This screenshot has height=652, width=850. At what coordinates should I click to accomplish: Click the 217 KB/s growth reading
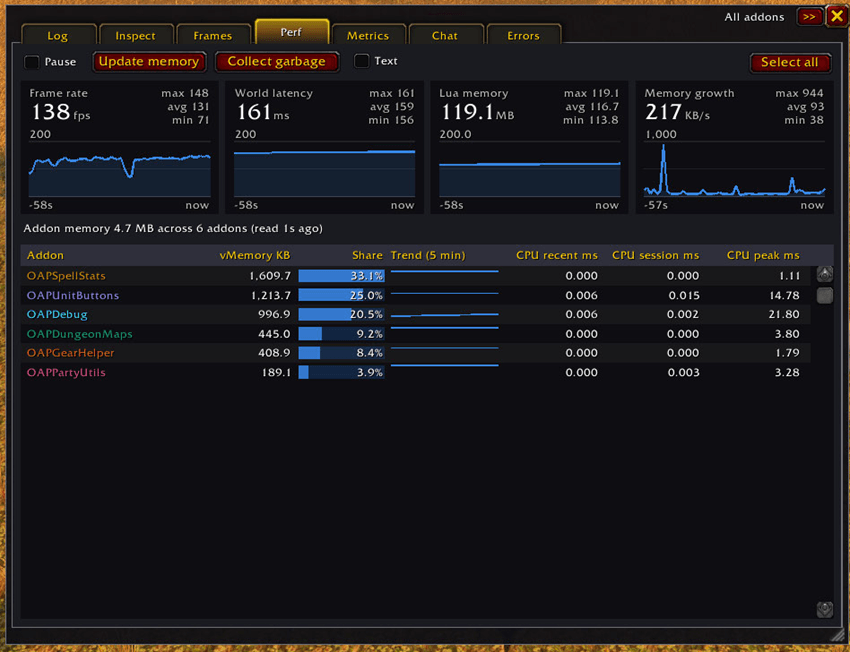[677, 112]
